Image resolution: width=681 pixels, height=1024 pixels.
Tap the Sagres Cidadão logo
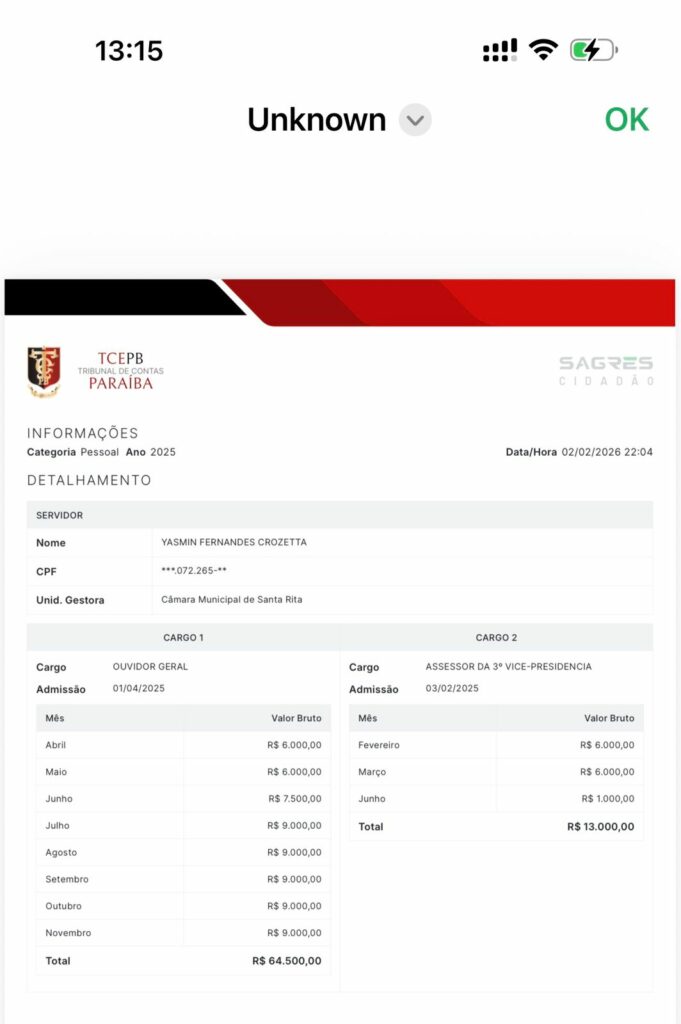[606, 370]
